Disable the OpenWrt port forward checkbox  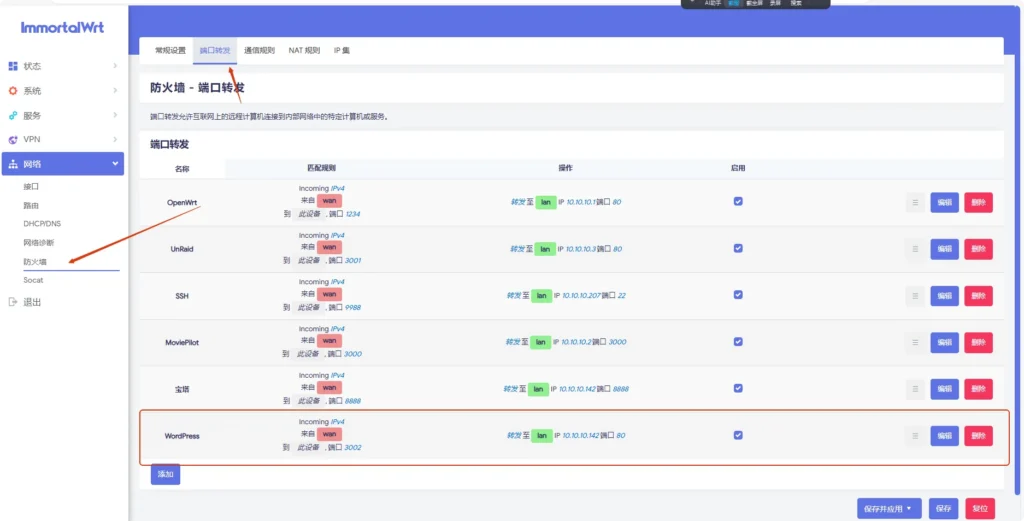tap(738, 202)
